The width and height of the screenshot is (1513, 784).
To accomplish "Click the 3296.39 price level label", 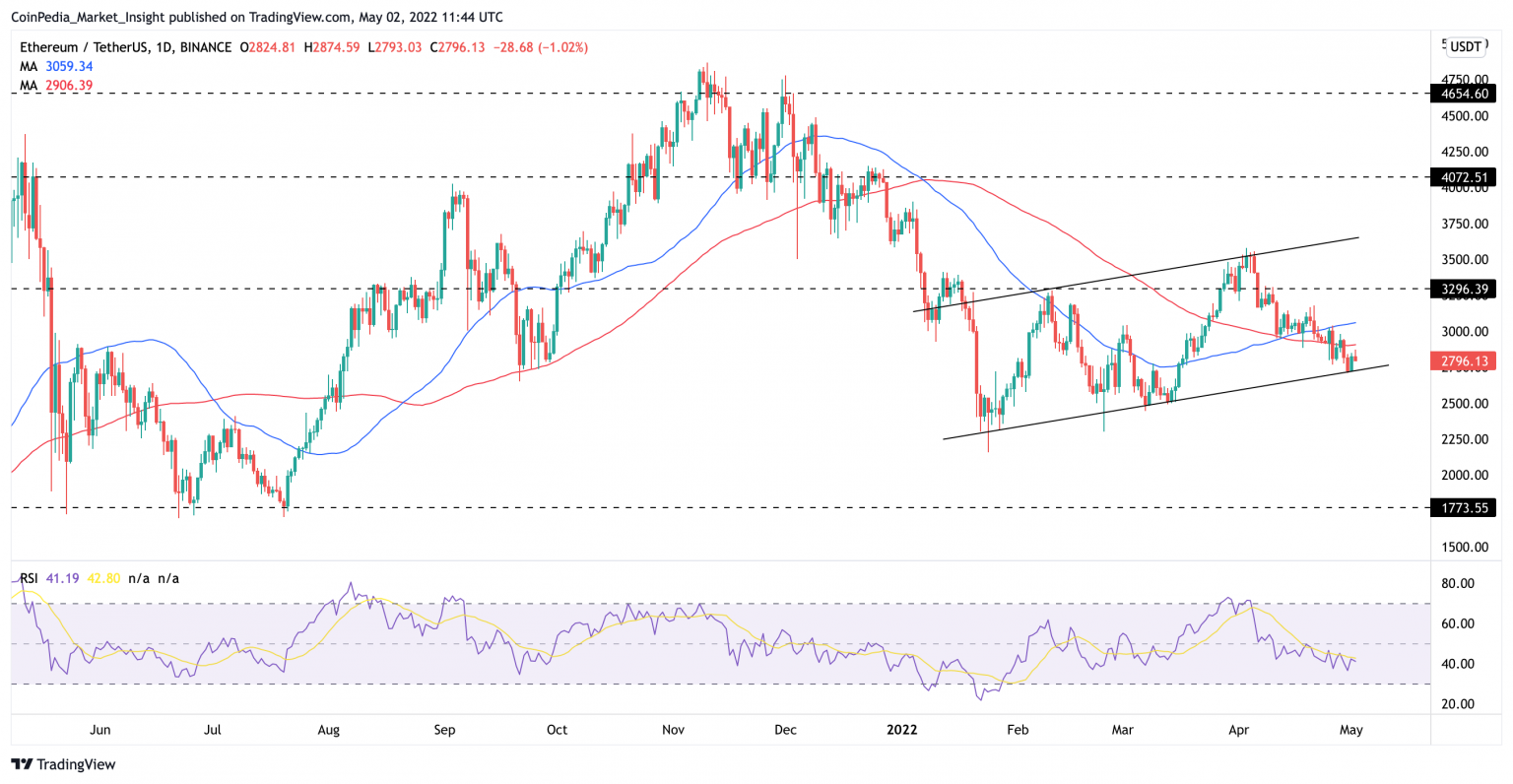I will (x=1464, y=290).
